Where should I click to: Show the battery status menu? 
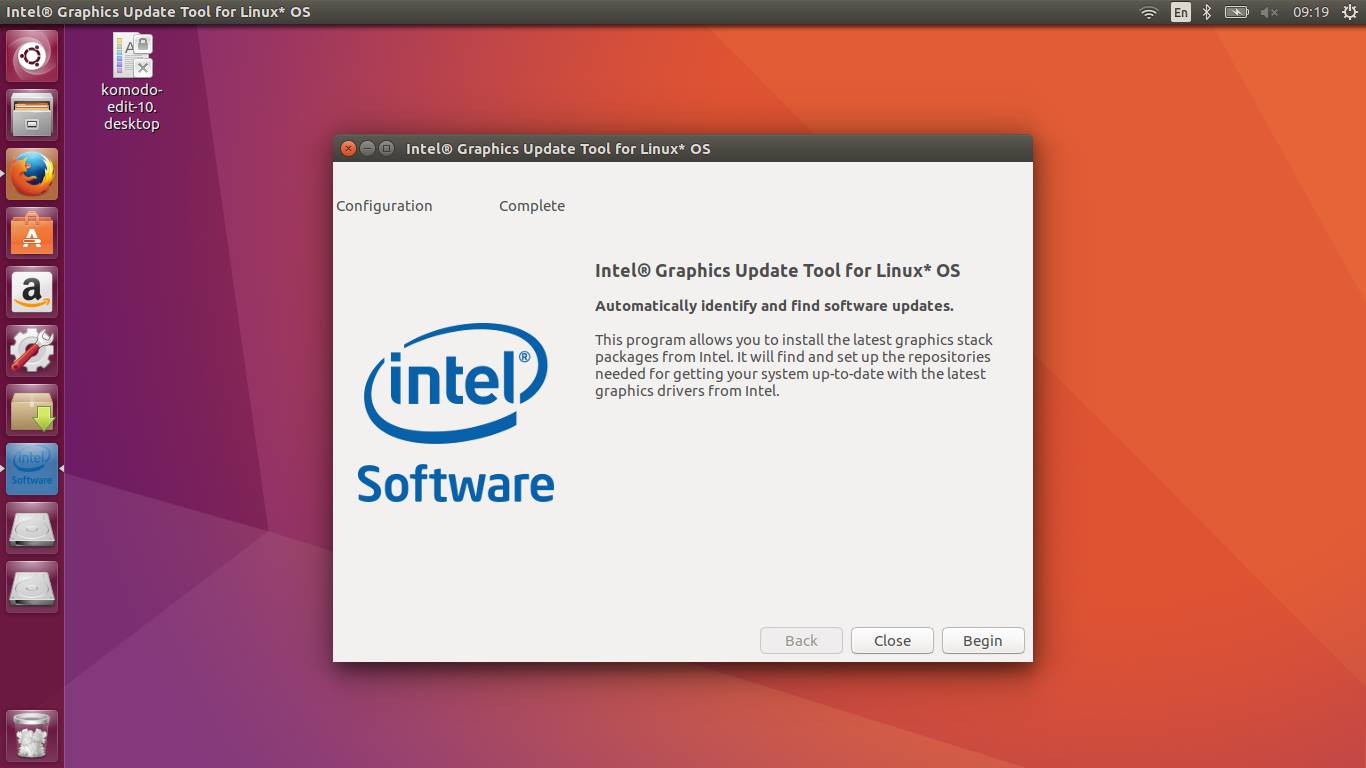pos(1237,12)
